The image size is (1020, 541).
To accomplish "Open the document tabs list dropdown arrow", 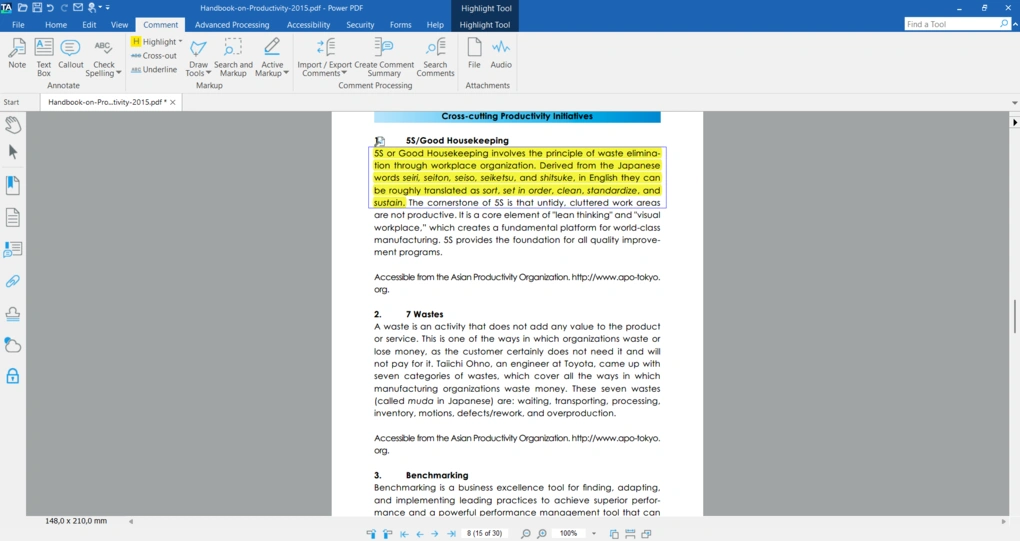I will (x=1014, y=103).
